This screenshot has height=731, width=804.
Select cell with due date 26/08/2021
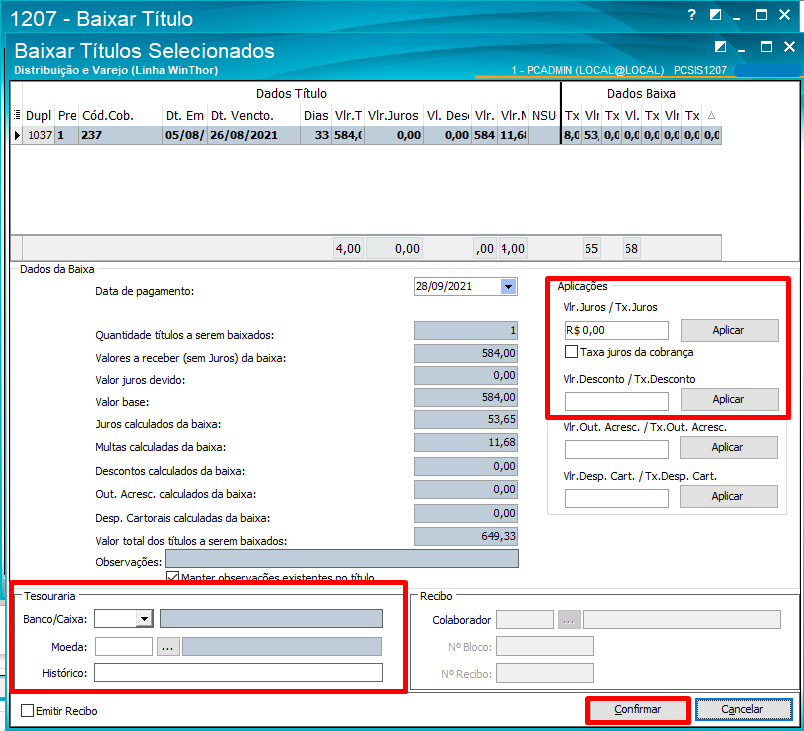point(254,135)
